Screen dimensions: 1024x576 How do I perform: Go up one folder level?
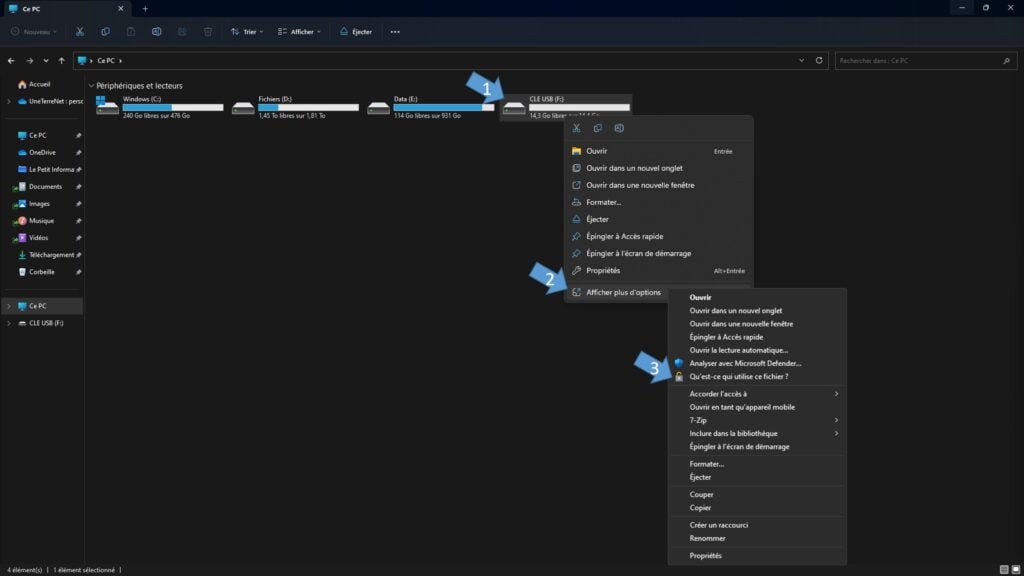point(61,60)
